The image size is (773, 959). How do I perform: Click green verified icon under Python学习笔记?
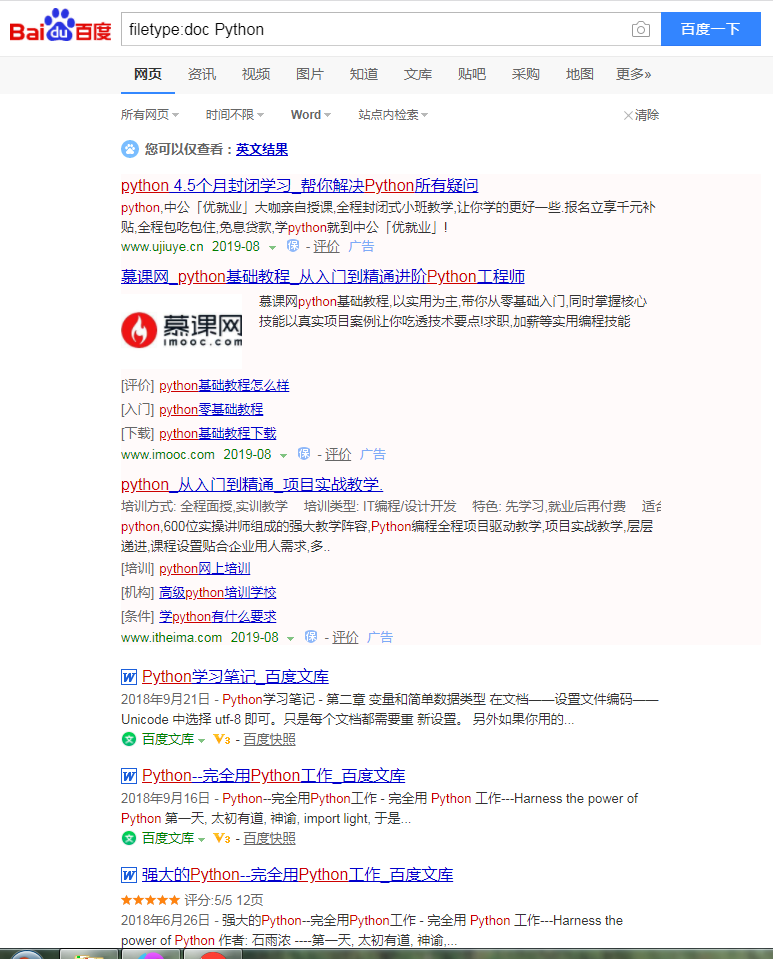128,739
